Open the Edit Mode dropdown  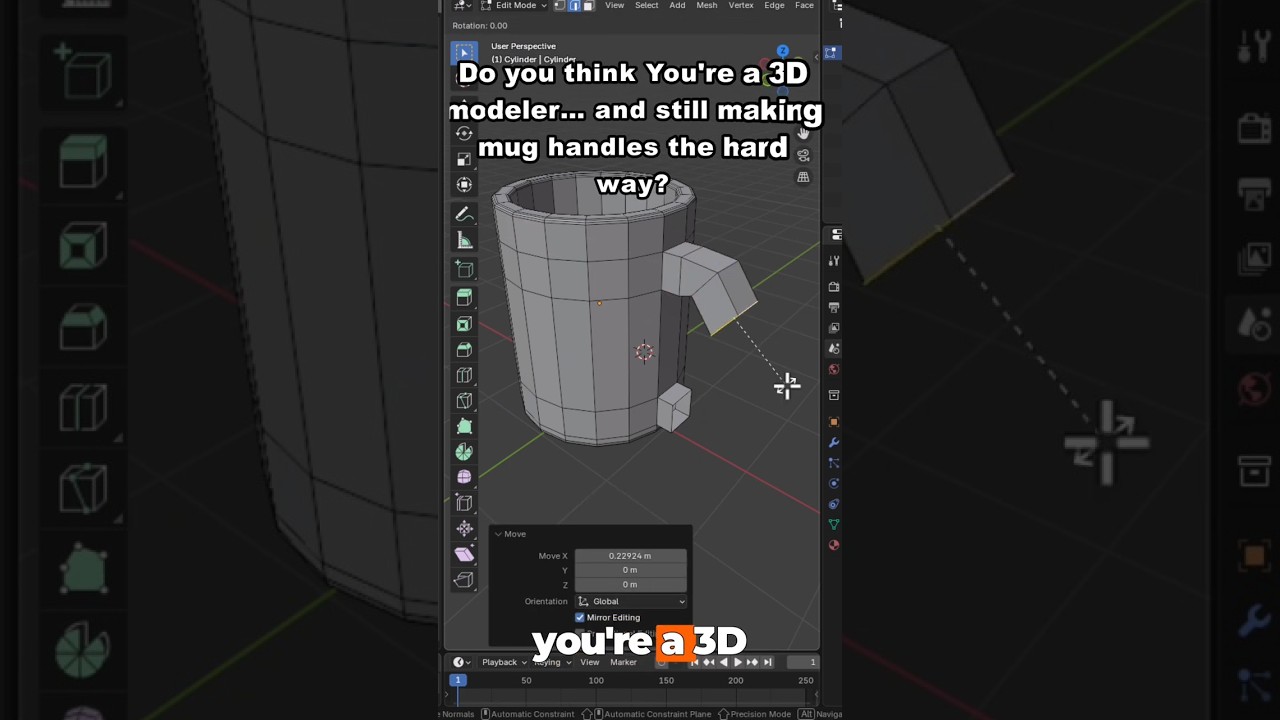pos(514,6)
